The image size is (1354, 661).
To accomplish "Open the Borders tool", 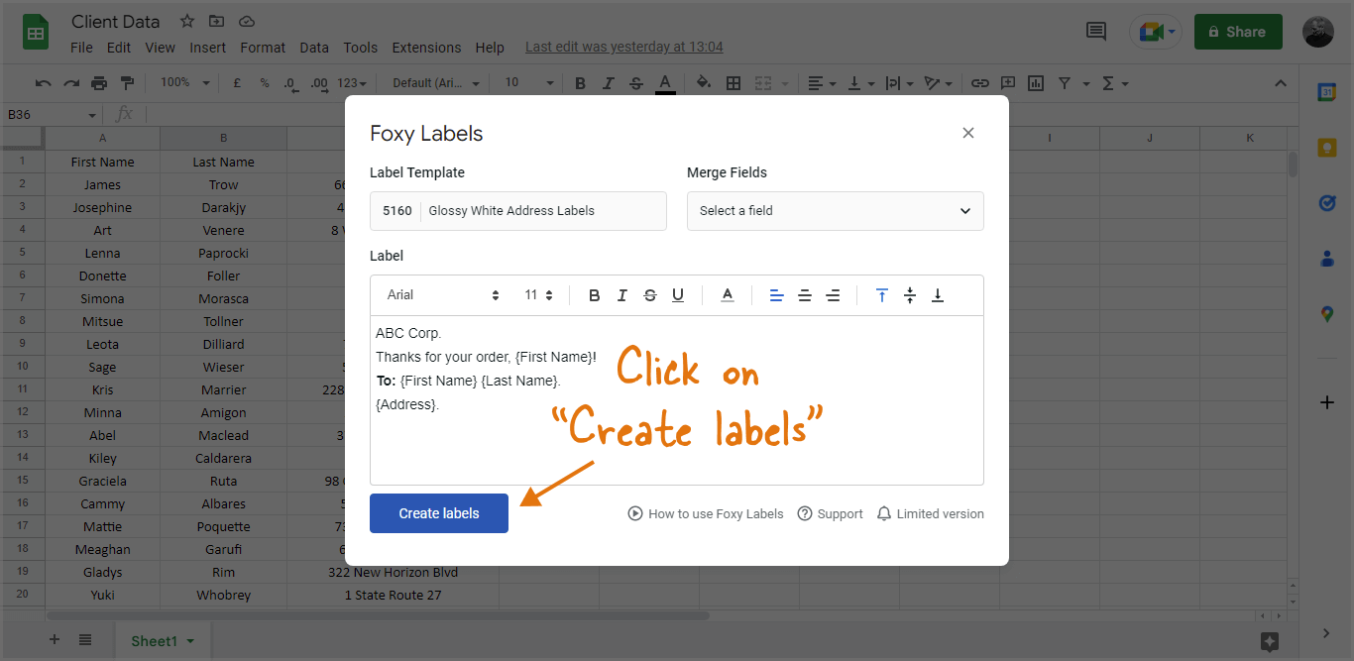I will [x=733, y=83].
